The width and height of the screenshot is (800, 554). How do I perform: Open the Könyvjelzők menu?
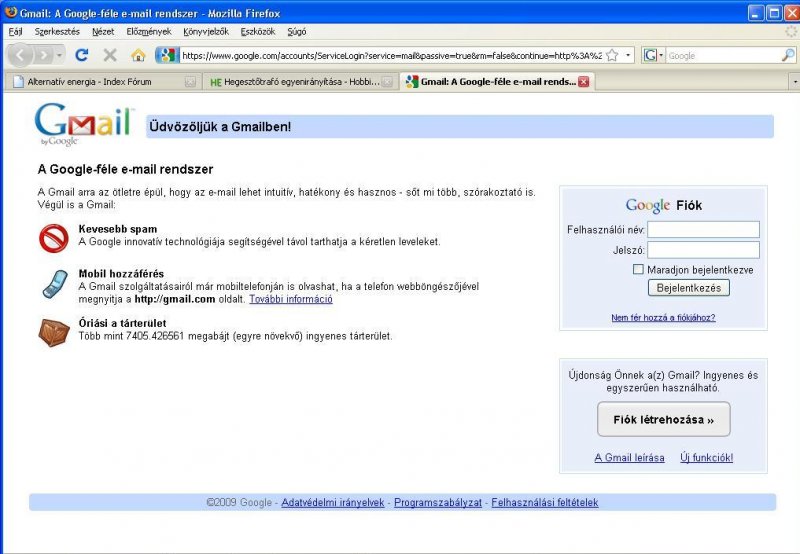206,32
